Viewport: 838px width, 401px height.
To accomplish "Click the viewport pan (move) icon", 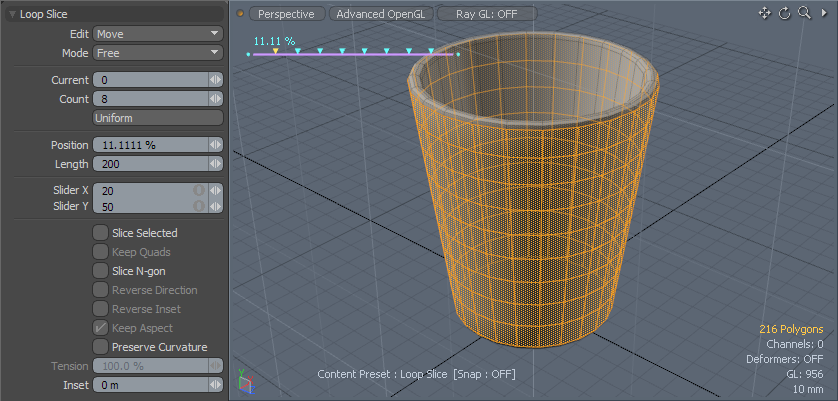I will coord(765,13).
